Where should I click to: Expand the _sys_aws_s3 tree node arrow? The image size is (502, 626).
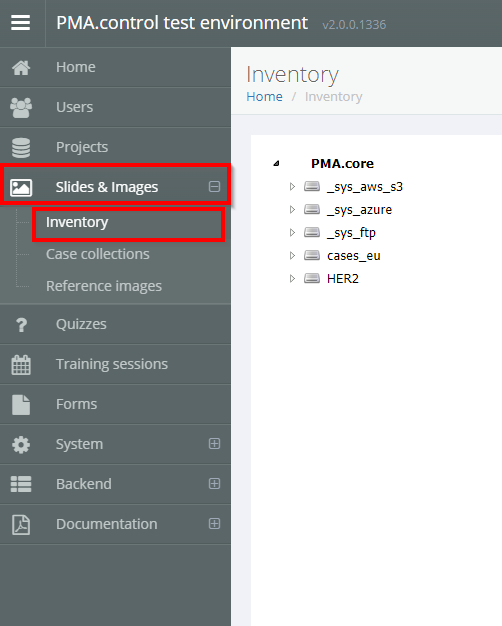pos(292,186)
